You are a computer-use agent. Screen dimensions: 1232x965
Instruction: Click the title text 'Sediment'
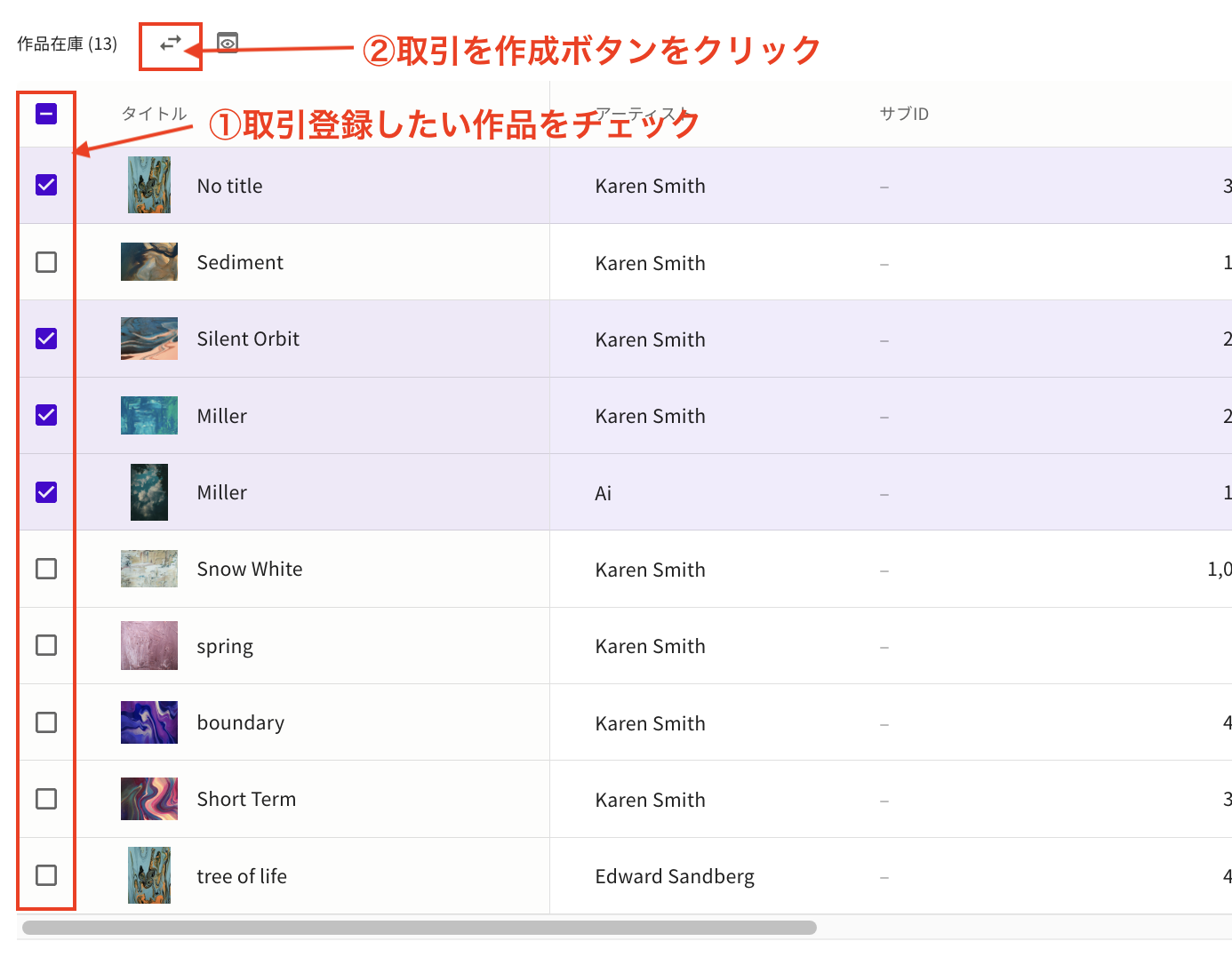(240, 262)
